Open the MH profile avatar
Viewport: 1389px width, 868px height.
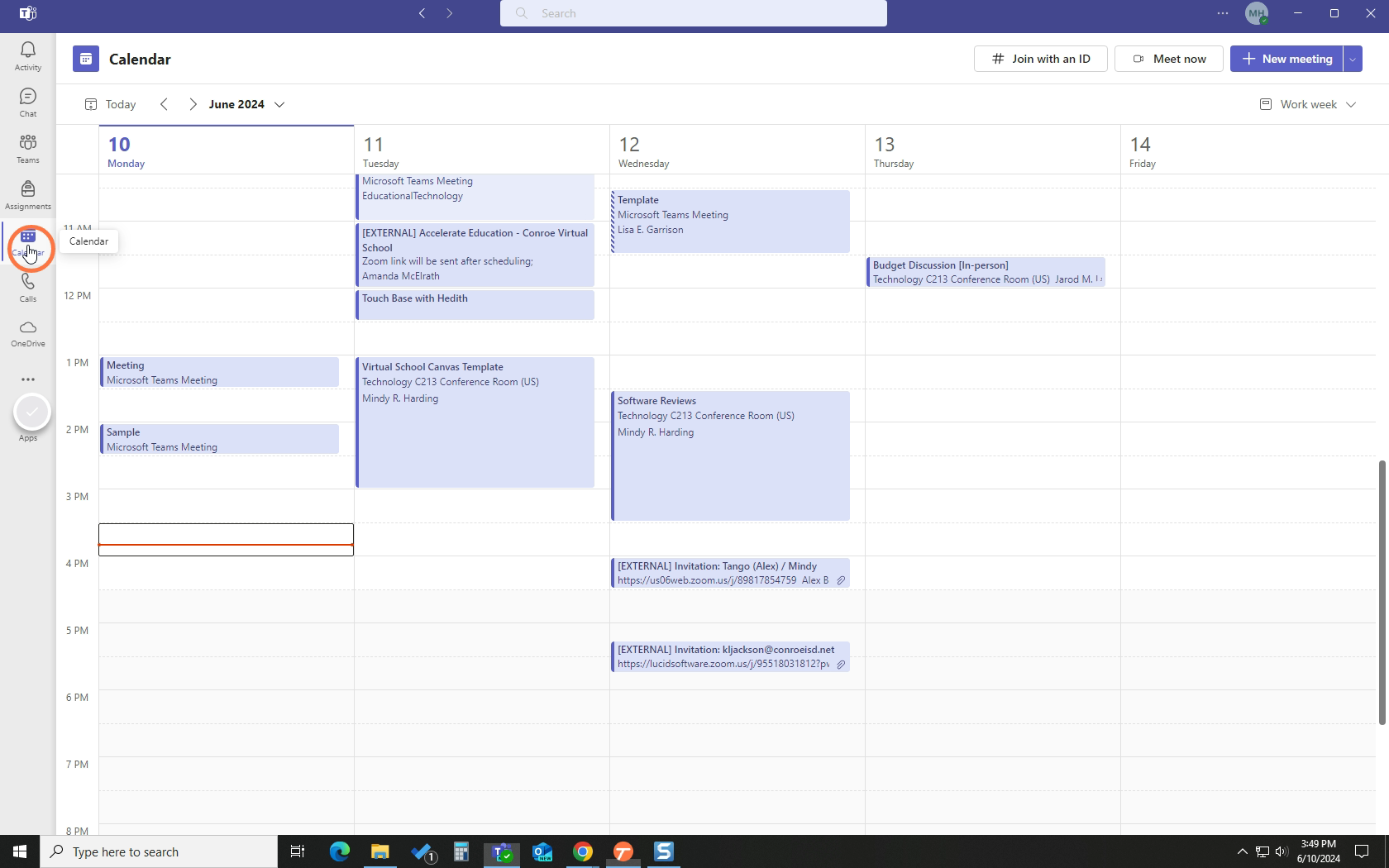pyautogui.click(x=1257, y=13)
